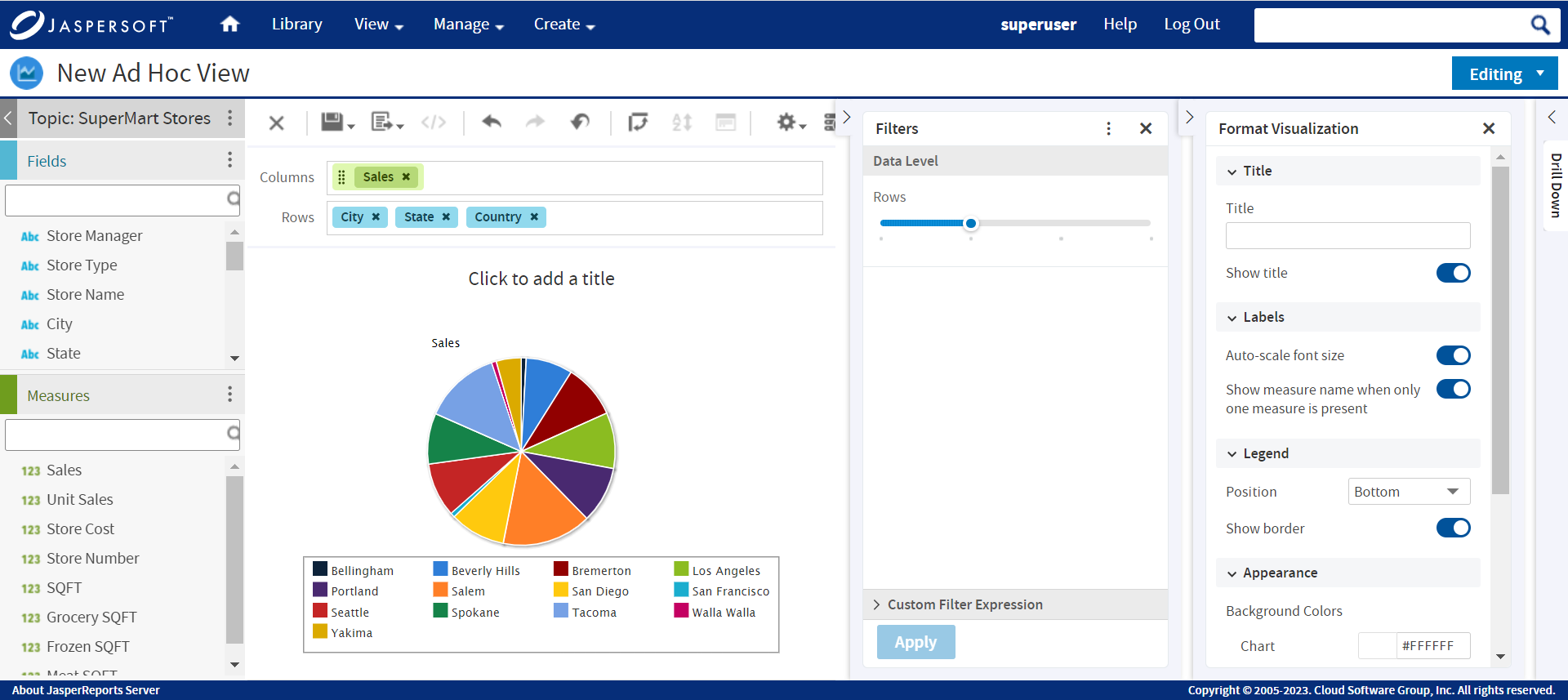Click the sort A-Z toolbar icon
Screen dimensions: 1568x700
click(x=682, y=123)
